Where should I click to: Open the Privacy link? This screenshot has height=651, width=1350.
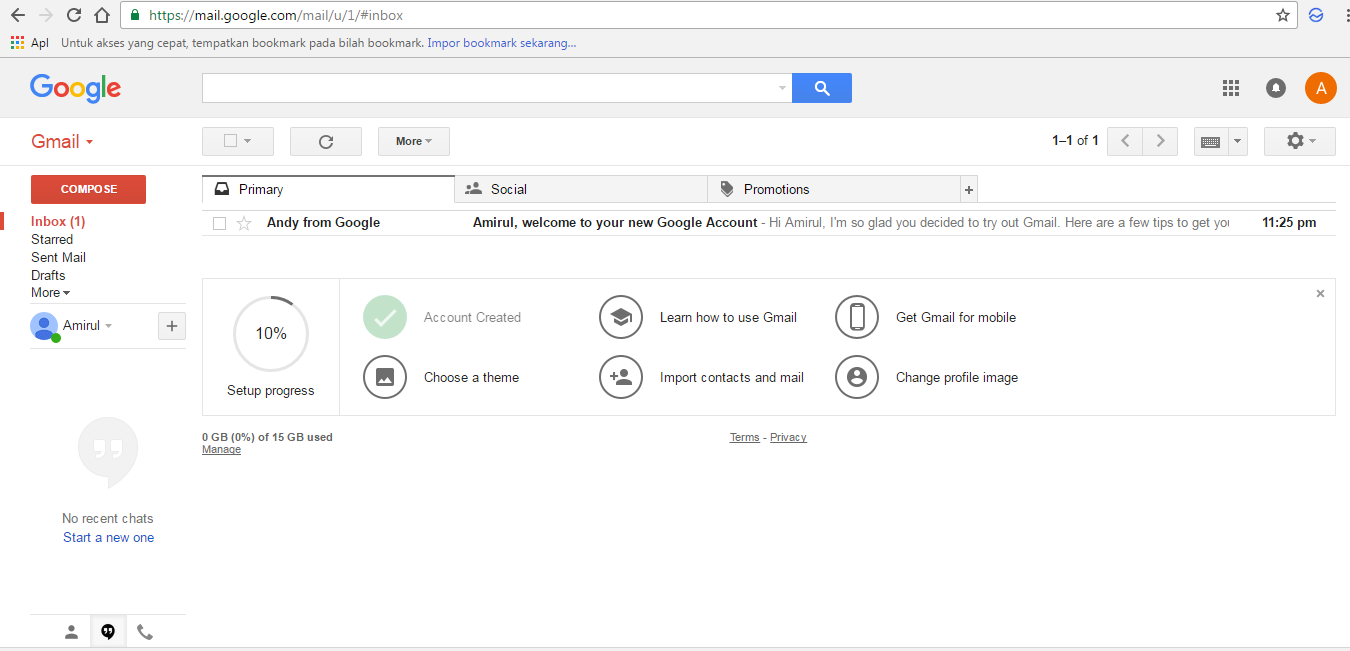788,437
